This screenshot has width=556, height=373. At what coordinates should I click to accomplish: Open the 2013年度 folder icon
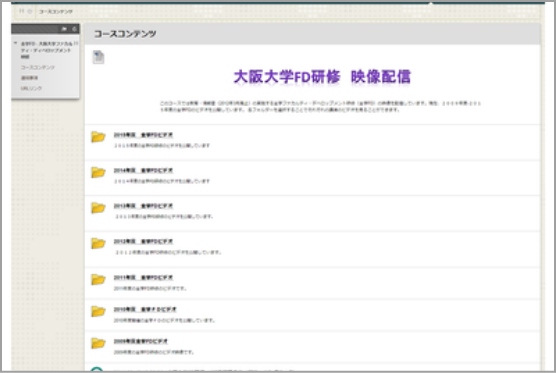pos(98,208)
